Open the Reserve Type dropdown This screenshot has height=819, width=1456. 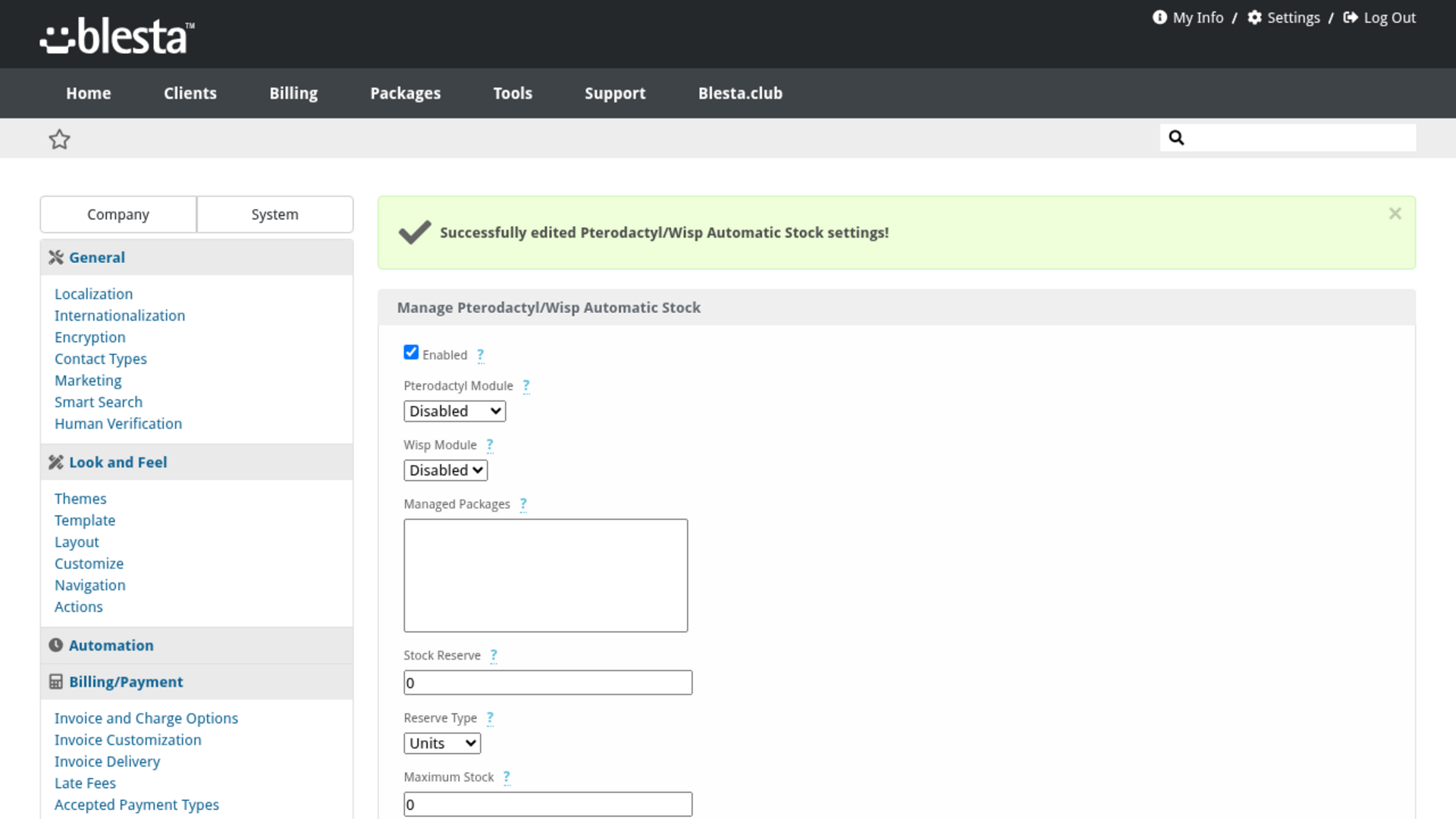[x=442, y=743]
